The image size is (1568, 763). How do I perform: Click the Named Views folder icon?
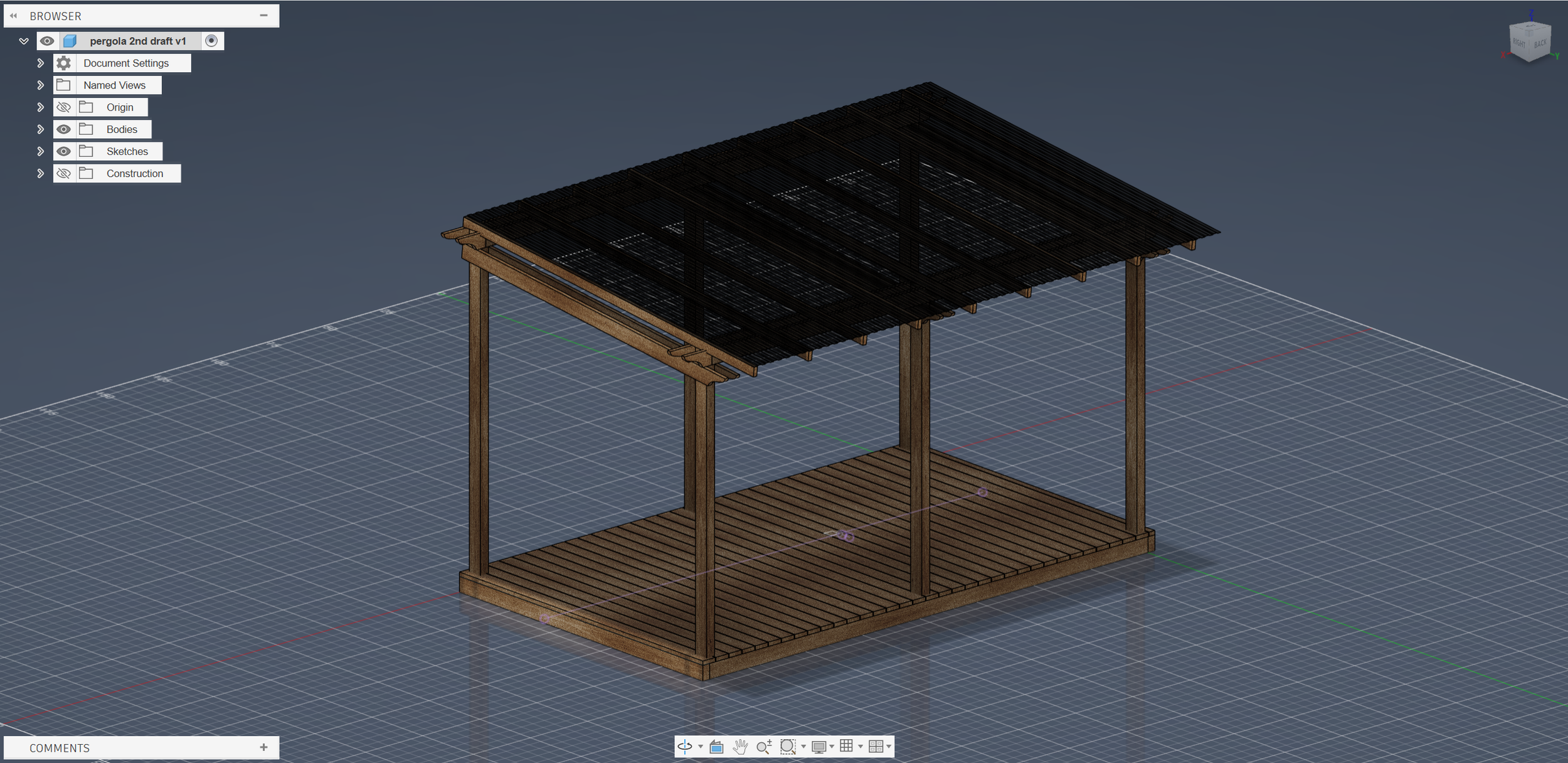tap(63, 85)
